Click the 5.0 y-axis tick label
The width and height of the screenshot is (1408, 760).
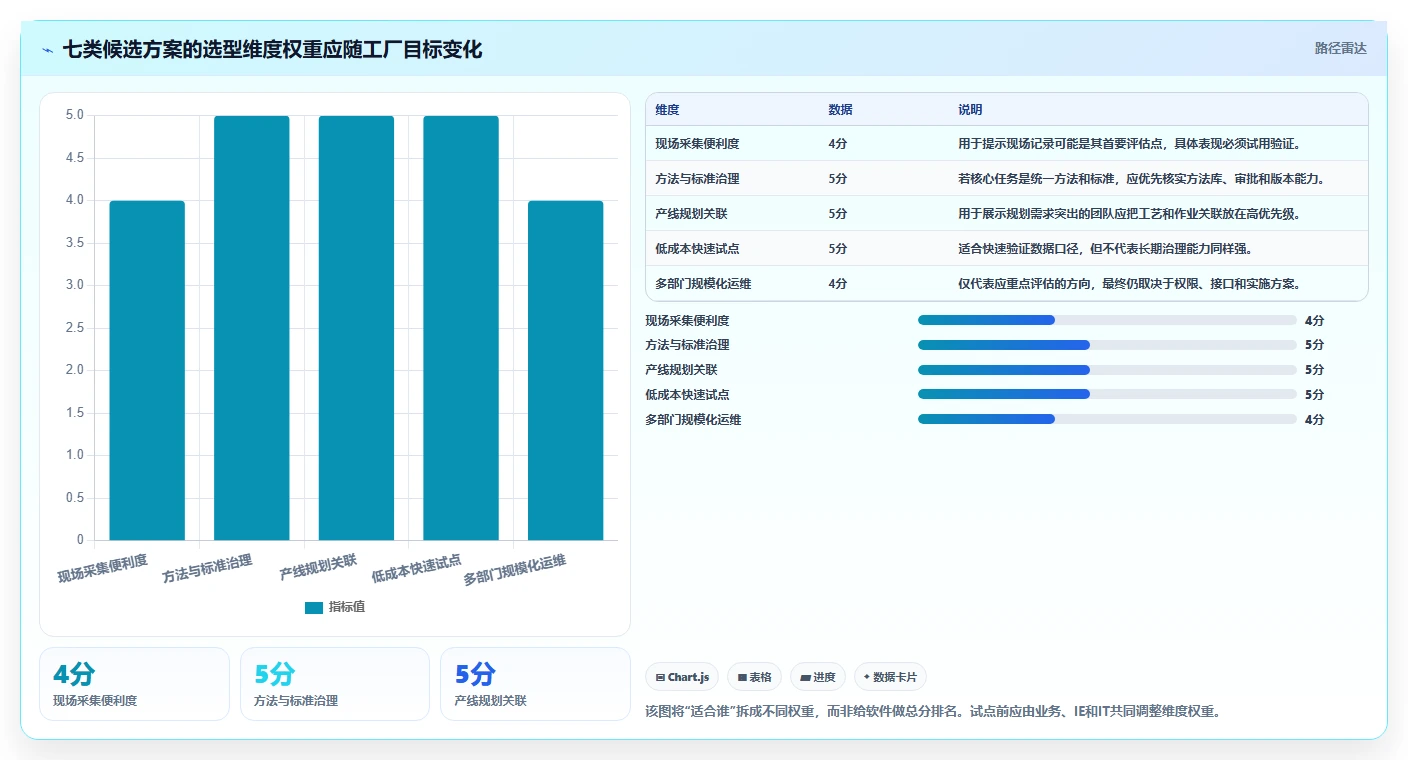75,115
